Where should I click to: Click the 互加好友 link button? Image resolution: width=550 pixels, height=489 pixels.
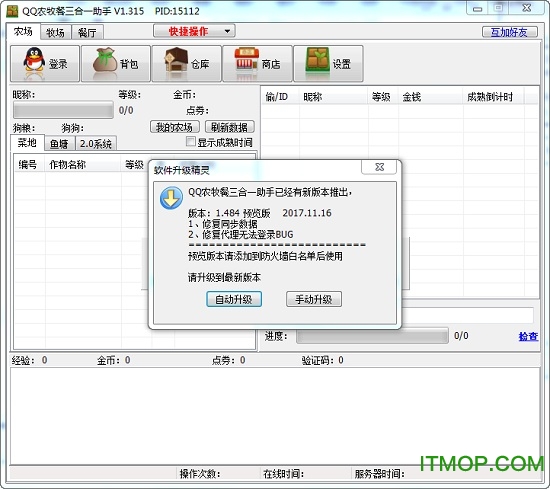click(509, 32)
